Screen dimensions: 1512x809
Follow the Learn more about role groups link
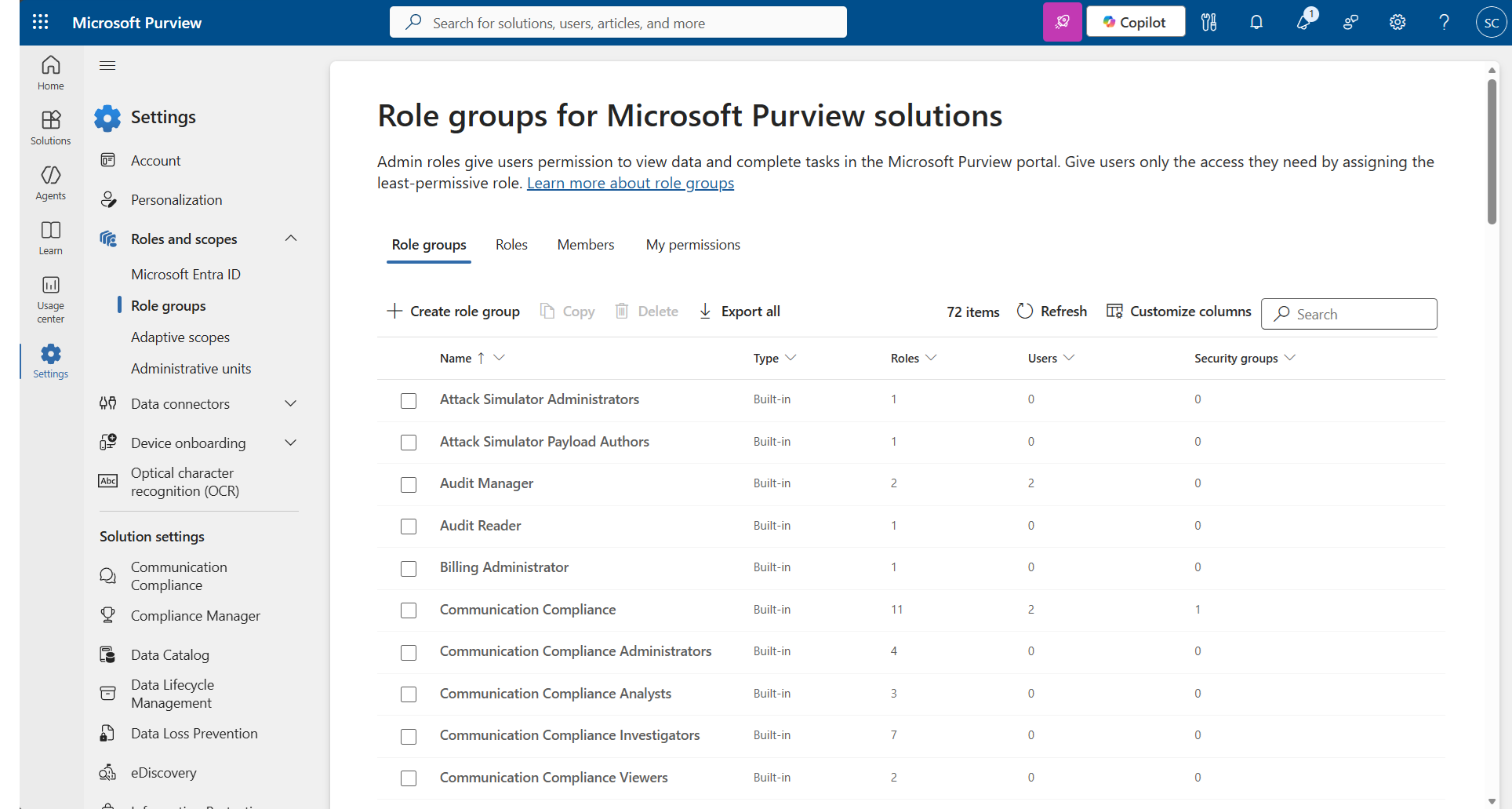pyautogui.click(x=631, y=183)
